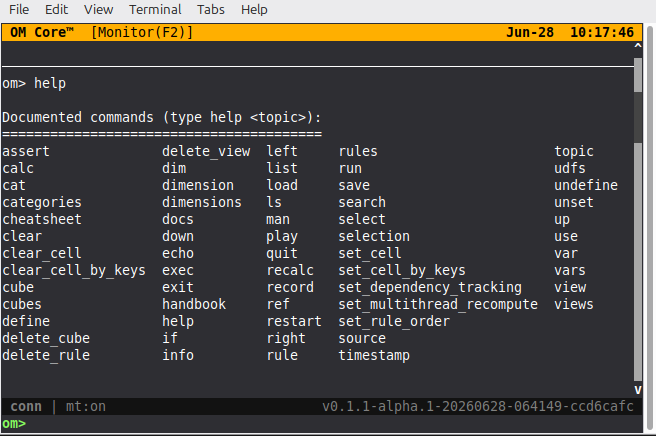Click the 'info' command
This screenshot has width=656, height=436.
(178, 355)
